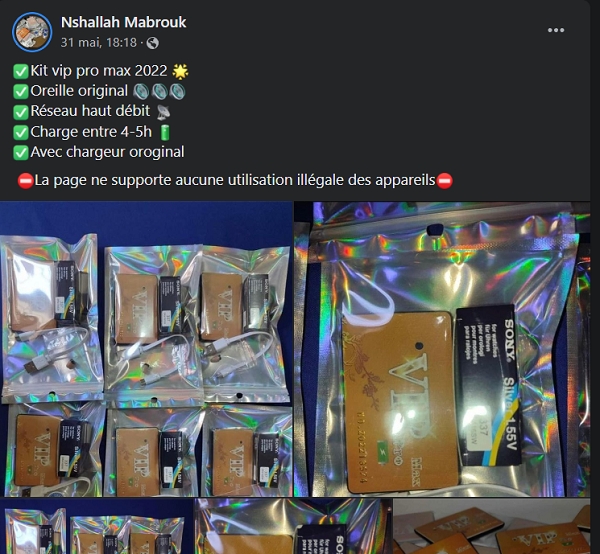Click the red no-entry emoji before La page
600x554 pixels.
pyautogui.click(x=26, y=181)
